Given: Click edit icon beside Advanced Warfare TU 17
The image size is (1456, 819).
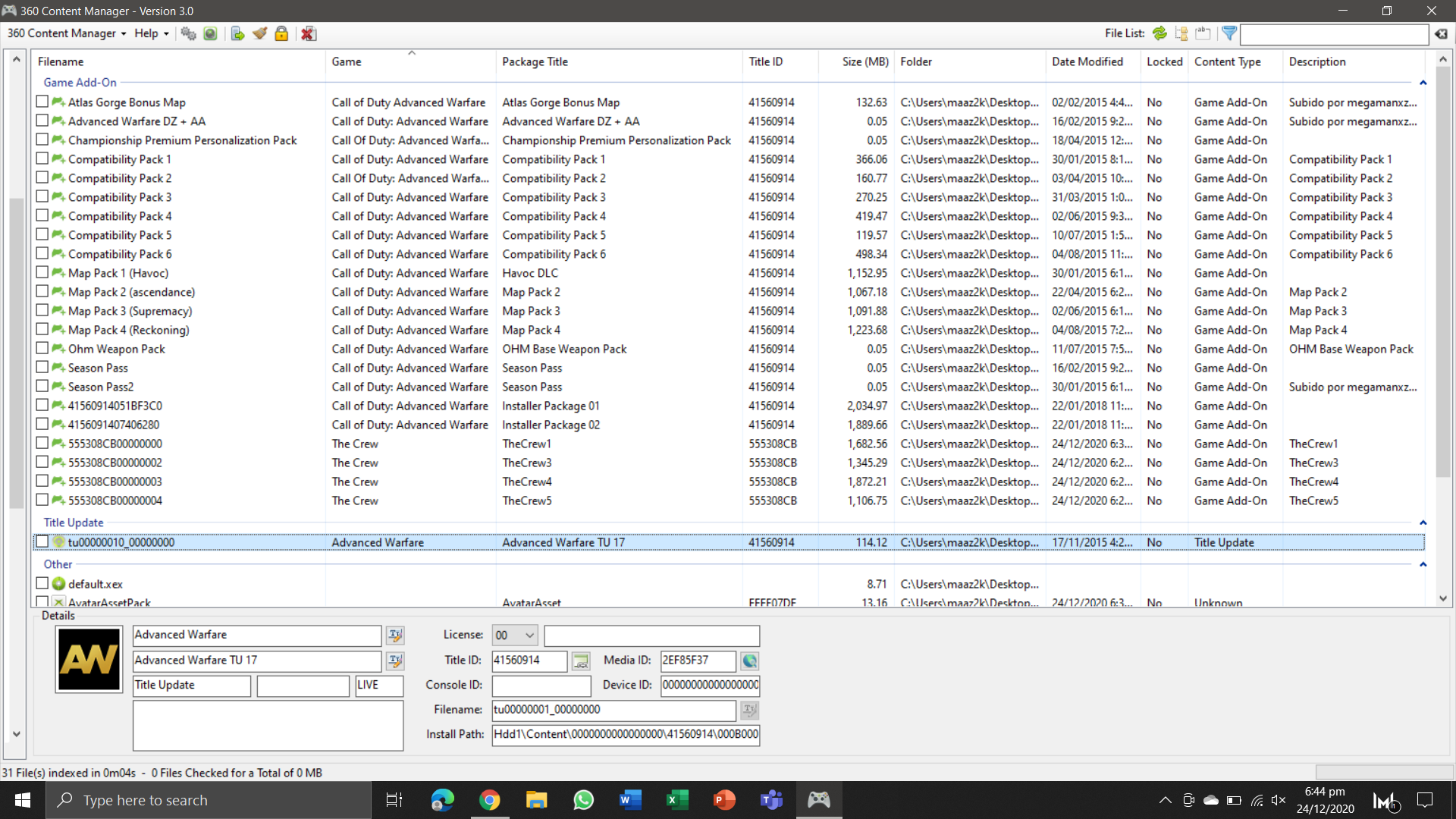Looking at the screenshot, I should (395, 661).
